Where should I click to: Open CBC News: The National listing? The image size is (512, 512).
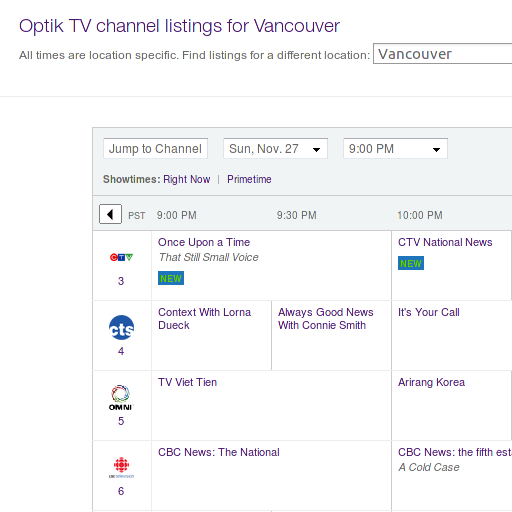click(219, 452)
